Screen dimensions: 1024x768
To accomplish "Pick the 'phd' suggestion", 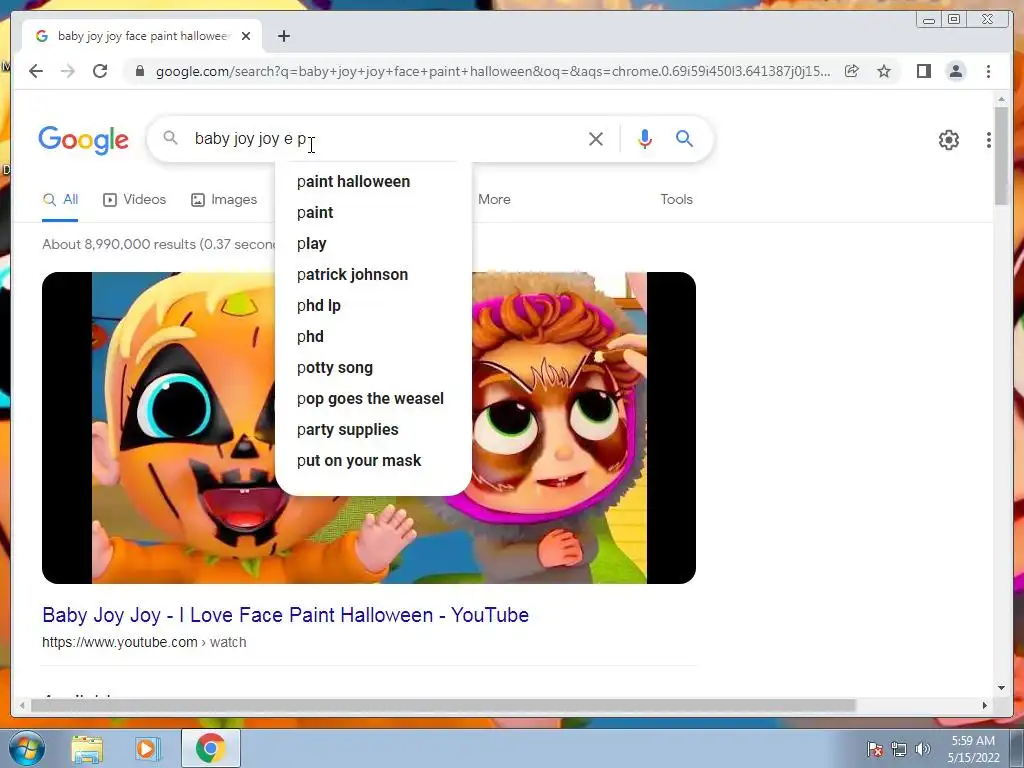I will [373, 336].
